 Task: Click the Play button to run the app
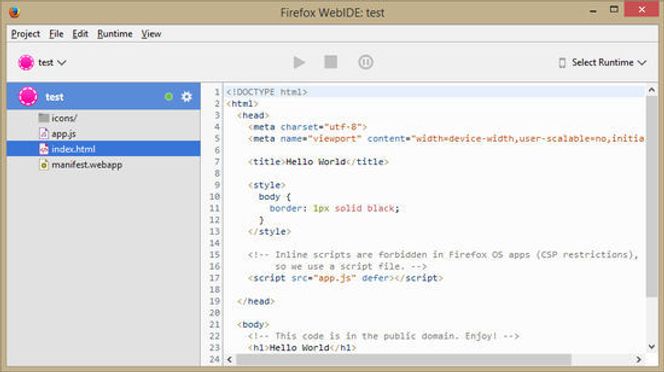point(299,62)
